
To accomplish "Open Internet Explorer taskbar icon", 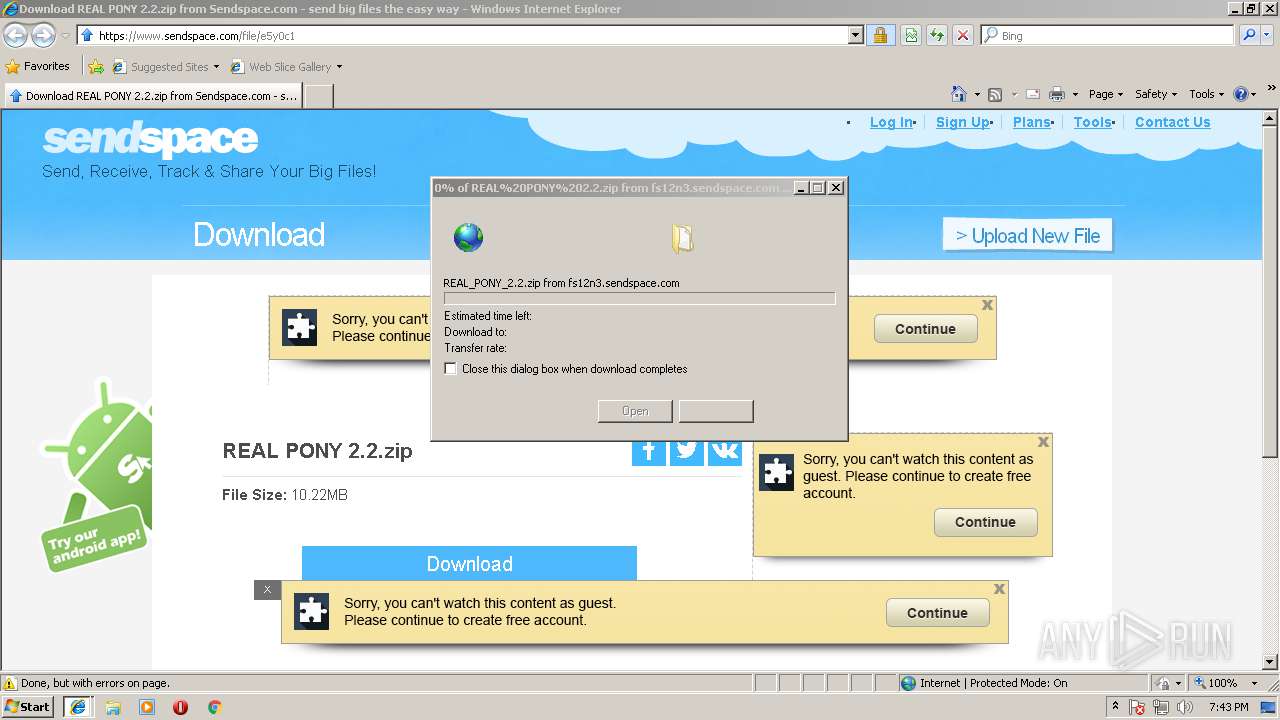I will [78, 707].
